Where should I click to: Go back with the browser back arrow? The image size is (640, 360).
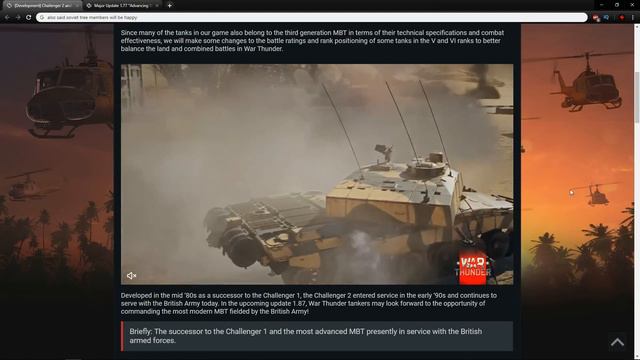[x=7, y=18]
